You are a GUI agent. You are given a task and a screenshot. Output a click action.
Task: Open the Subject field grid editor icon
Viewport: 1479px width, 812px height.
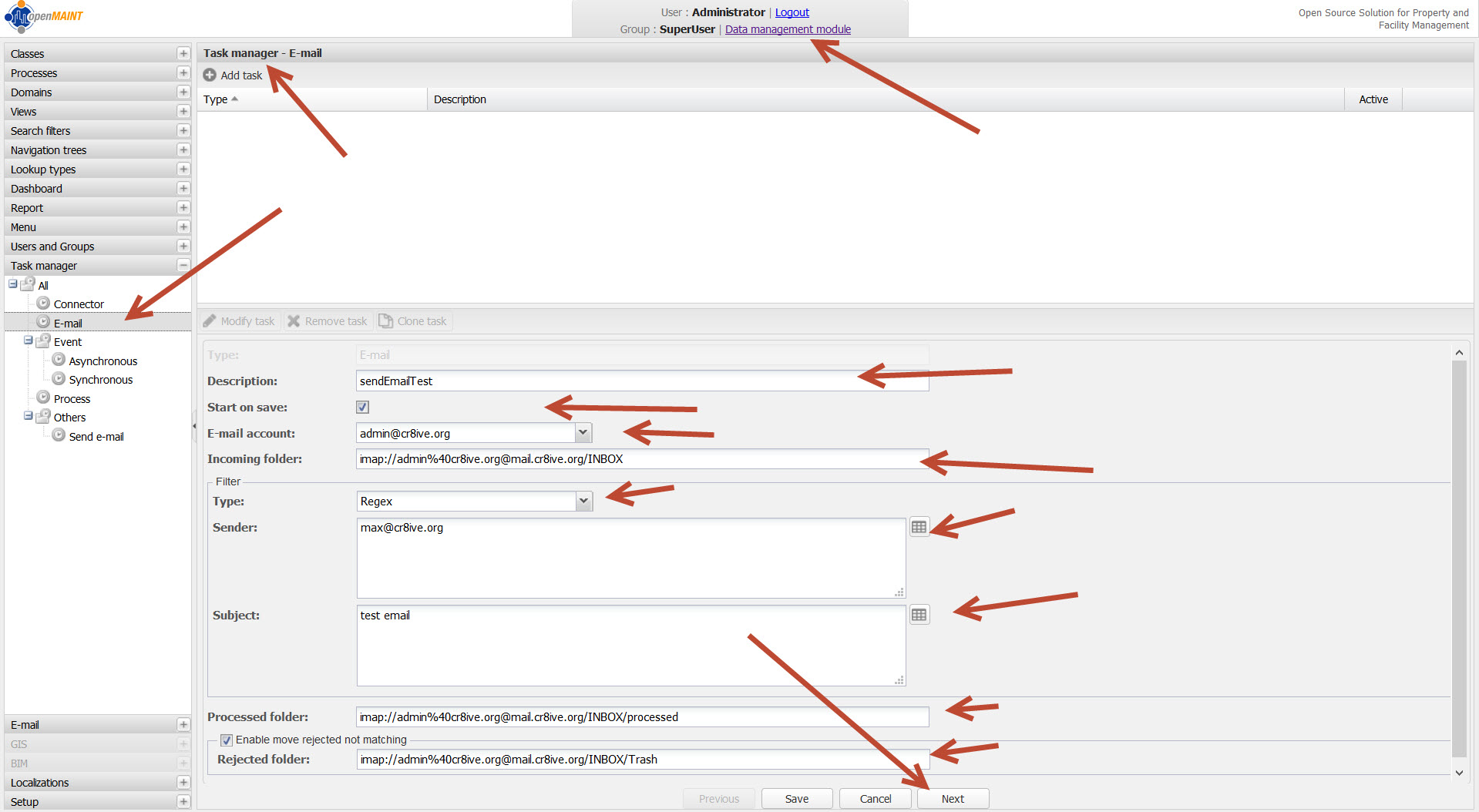919,616
